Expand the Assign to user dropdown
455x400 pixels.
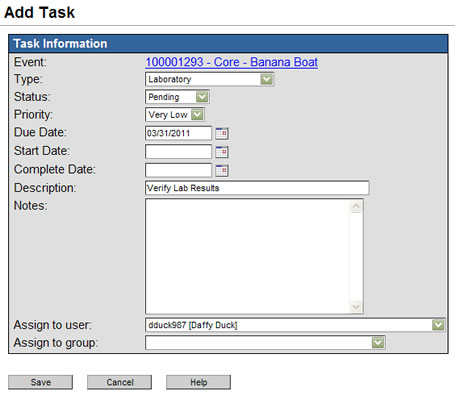point(438,325)
